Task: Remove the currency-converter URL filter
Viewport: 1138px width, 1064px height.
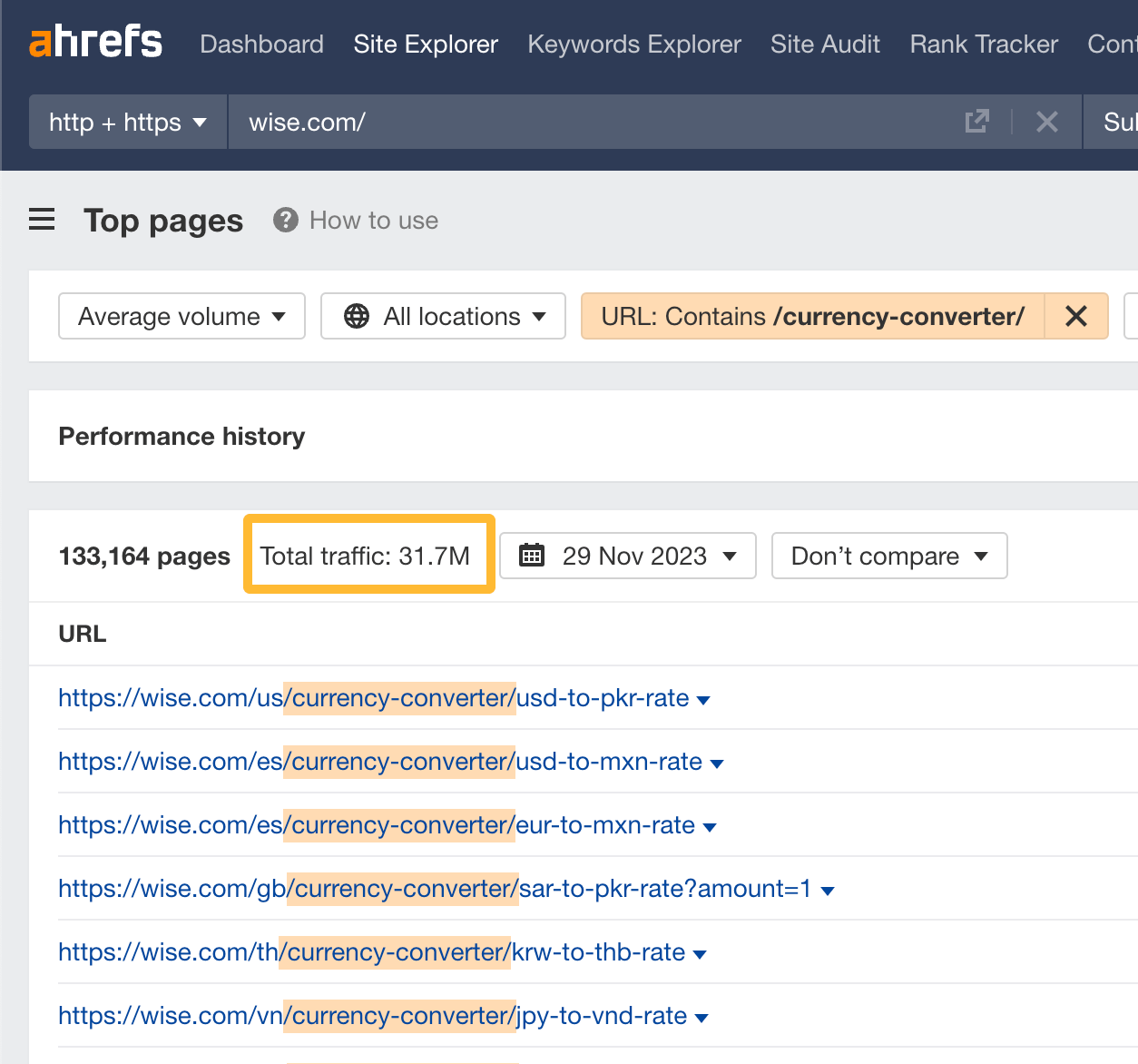Action: point(1076,316)
